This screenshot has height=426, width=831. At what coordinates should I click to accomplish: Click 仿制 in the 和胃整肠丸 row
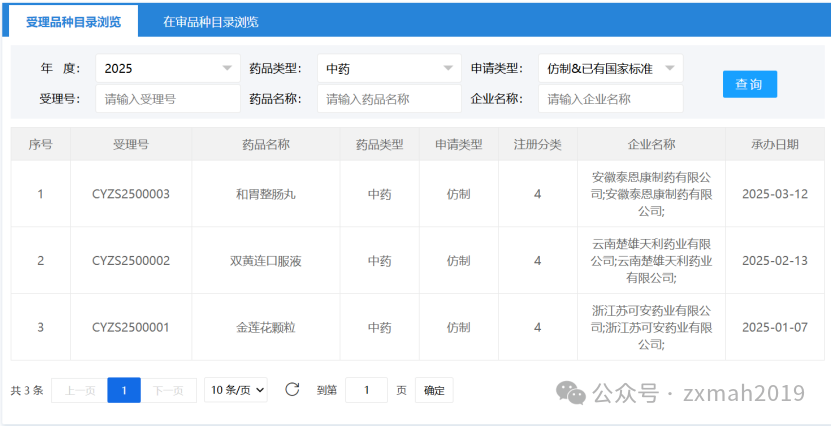459,194
